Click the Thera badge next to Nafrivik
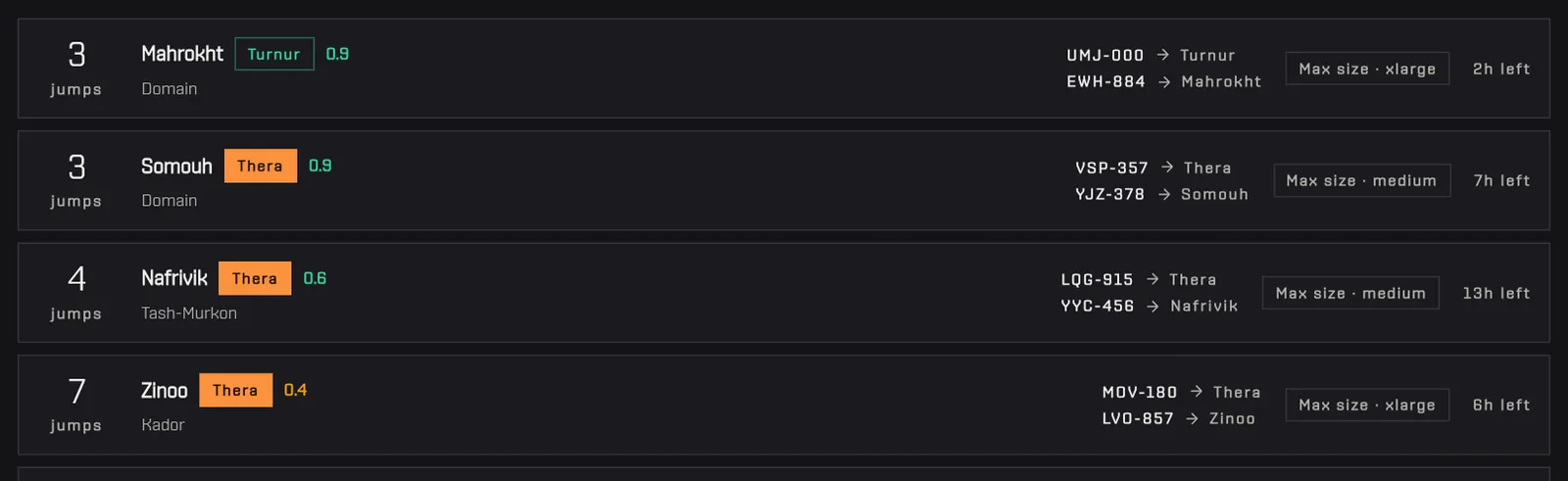 pos(255,278)
